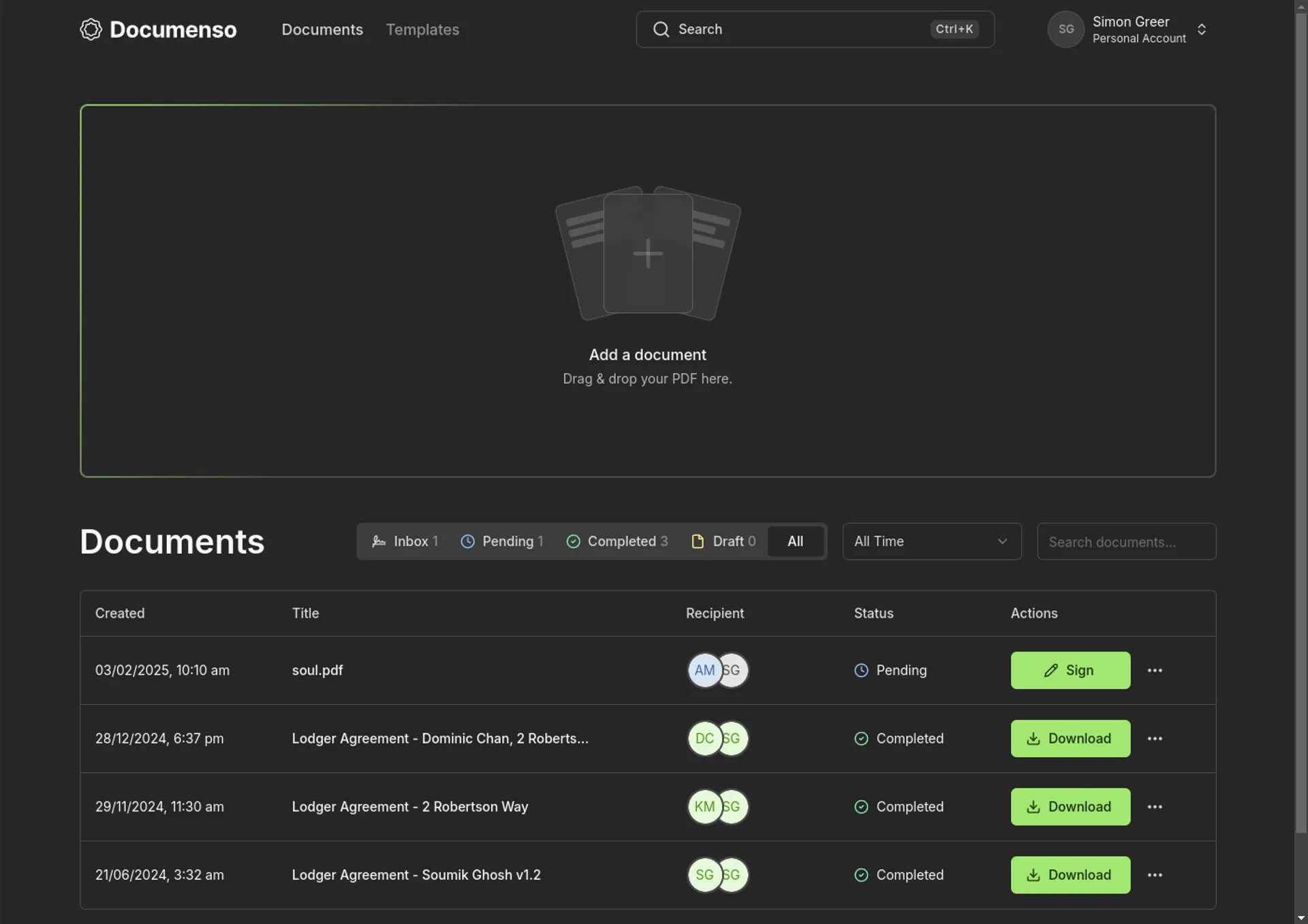Show Pending documents tab
The image size is (1308, 924).
[x=502, y=541]
